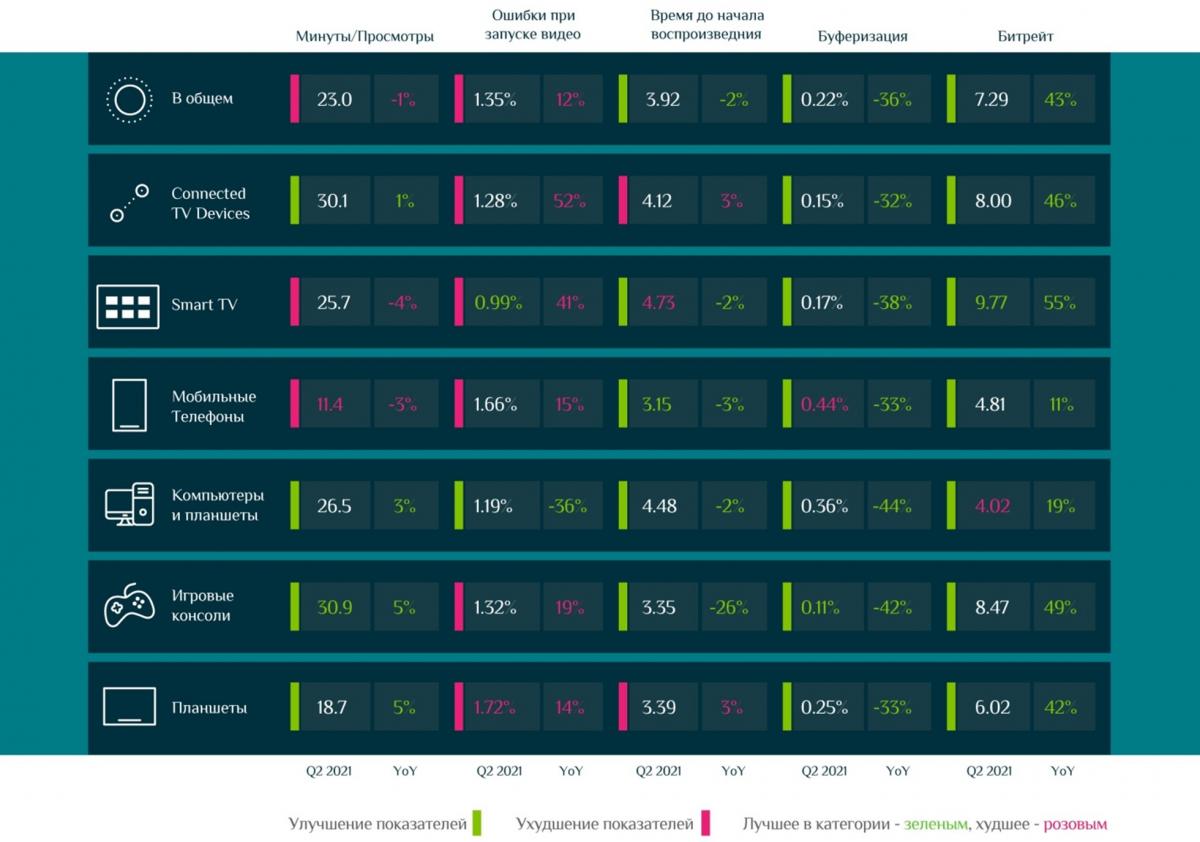1200x842 pixels.
Task: Select the Битрейт column header
Action: [1025, 36]
